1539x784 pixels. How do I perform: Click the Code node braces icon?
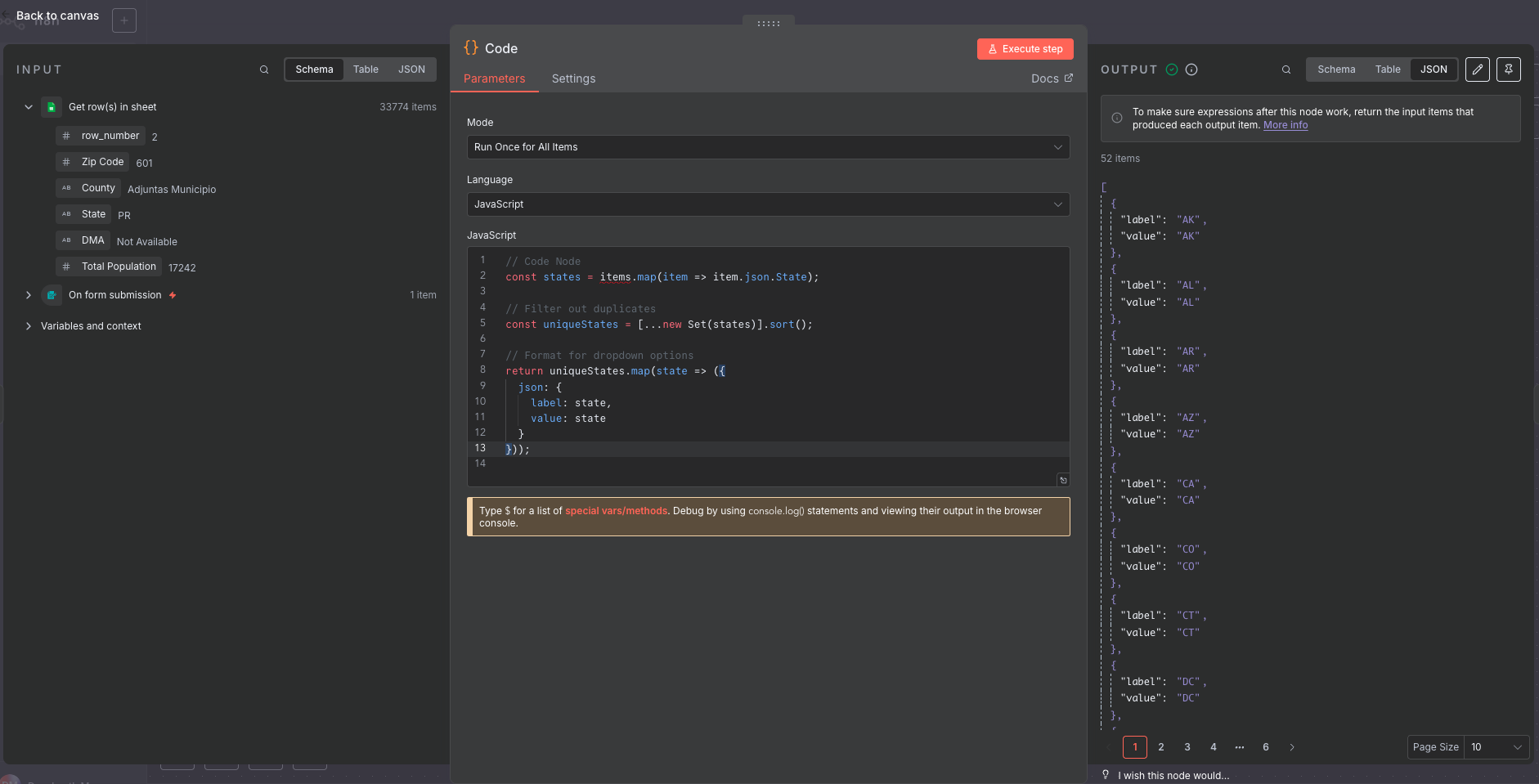[x=470, y=48]
